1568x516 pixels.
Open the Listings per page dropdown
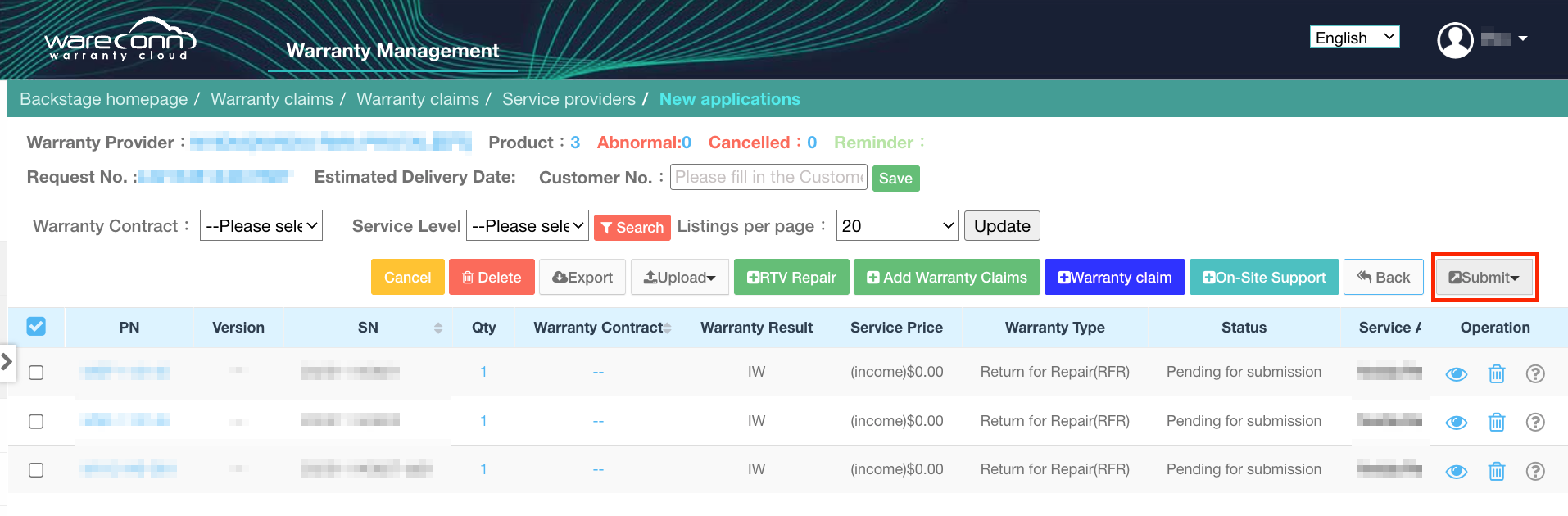(x=897, y=226)
